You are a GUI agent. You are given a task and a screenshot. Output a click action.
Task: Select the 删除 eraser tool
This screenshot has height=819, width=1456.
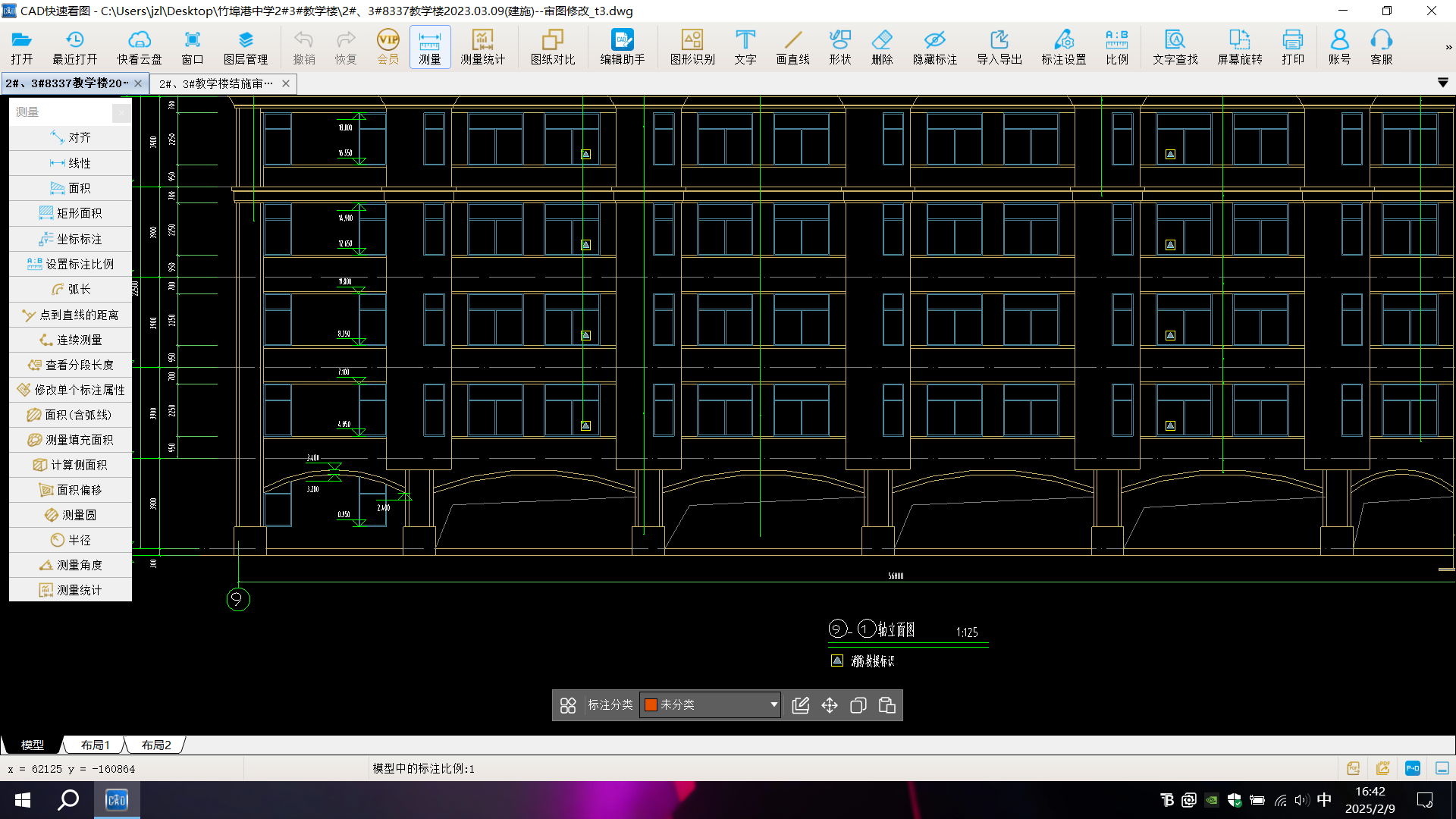882,47
